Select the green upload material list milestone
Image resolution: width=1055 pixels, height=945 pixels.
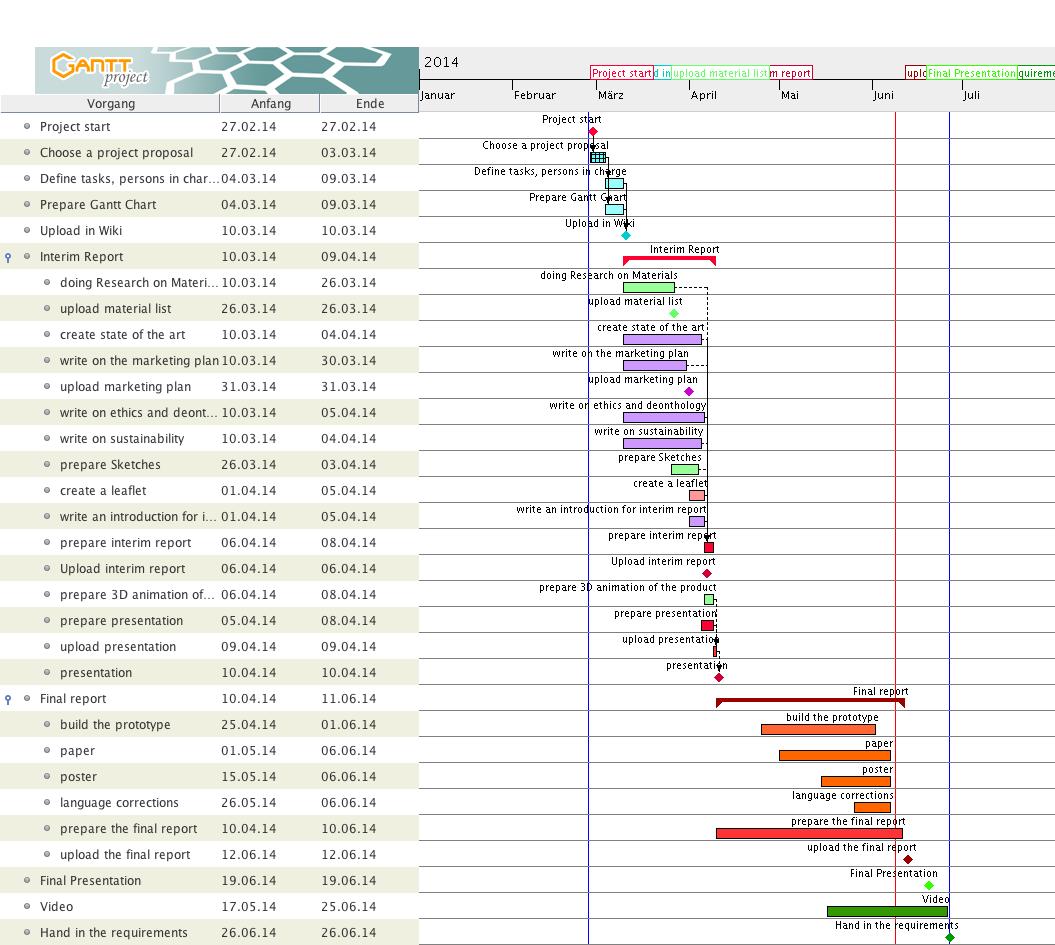(x=674, y=314)
